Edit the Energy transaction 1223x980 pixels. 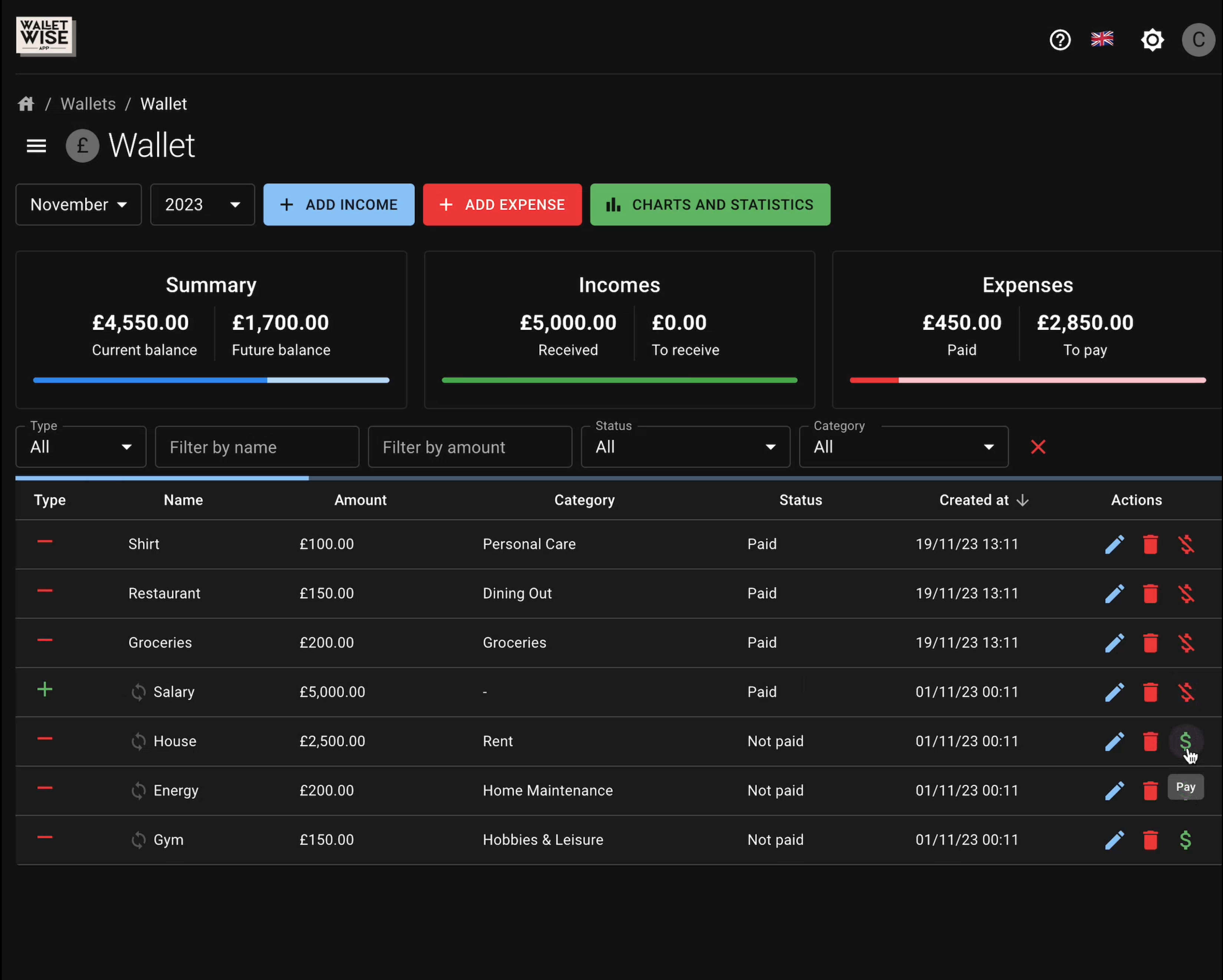[1114, 791]
